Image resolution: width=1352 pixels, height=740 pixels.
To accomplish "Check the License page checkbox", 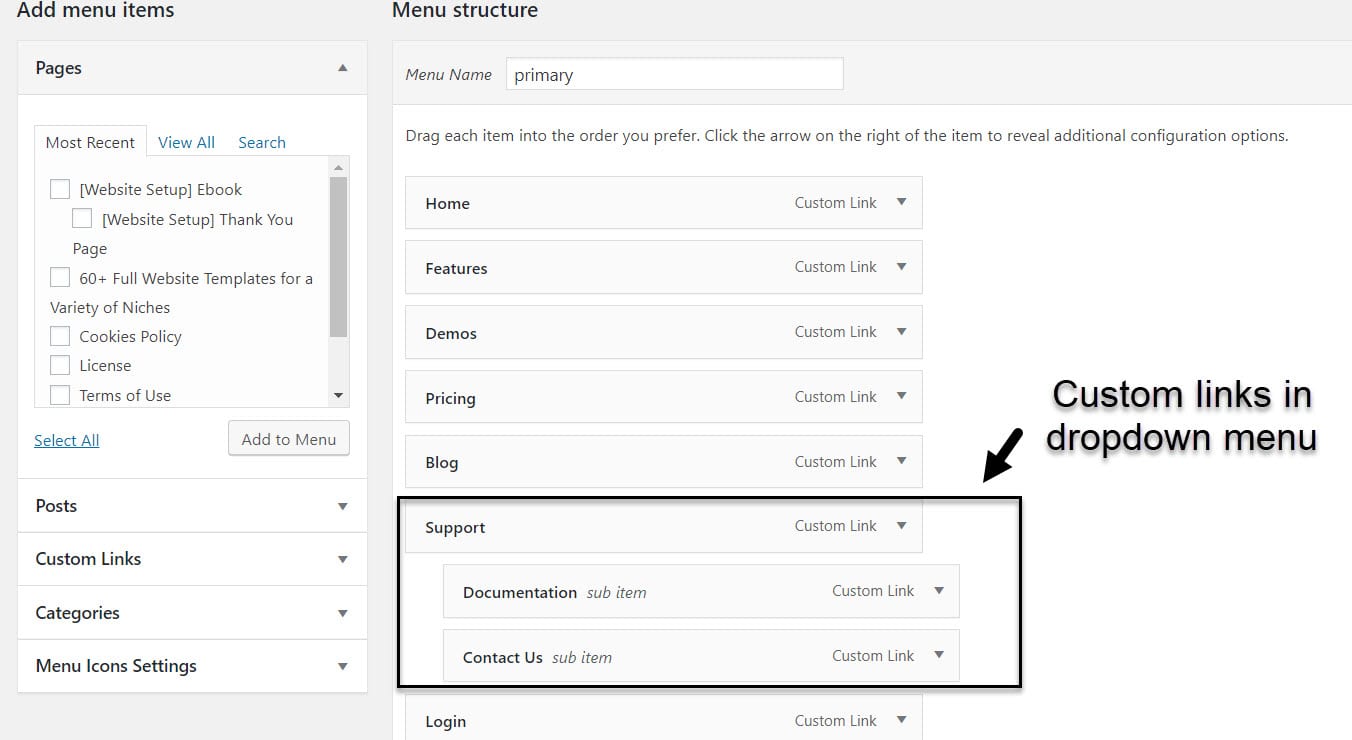I will pyautogui.click(x=60, y=365).
